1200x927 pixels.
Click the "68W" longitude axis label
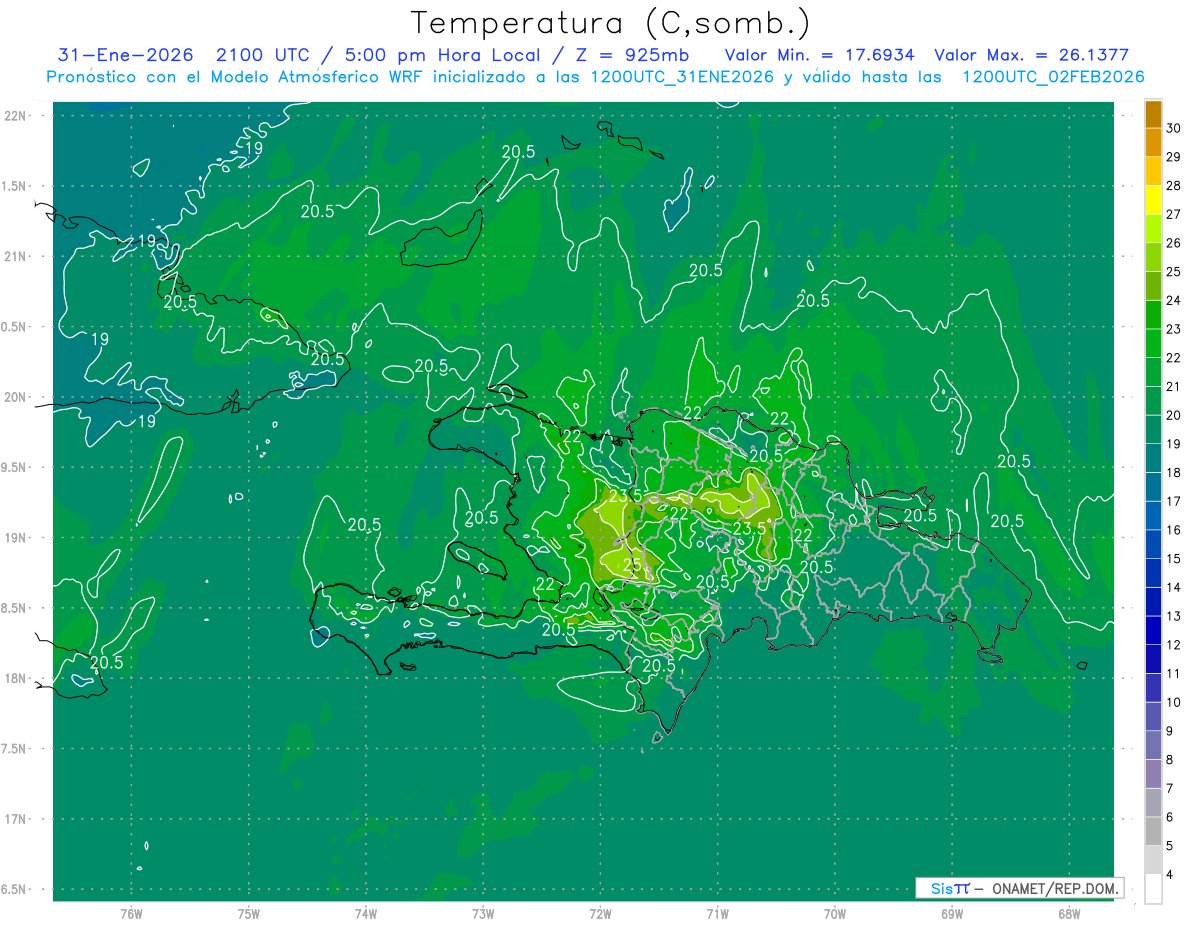[x=1069, y=913]
